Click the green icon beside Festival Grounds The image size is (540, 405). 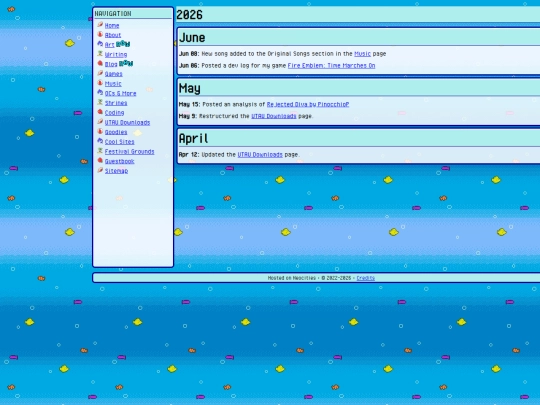[100, 150]
